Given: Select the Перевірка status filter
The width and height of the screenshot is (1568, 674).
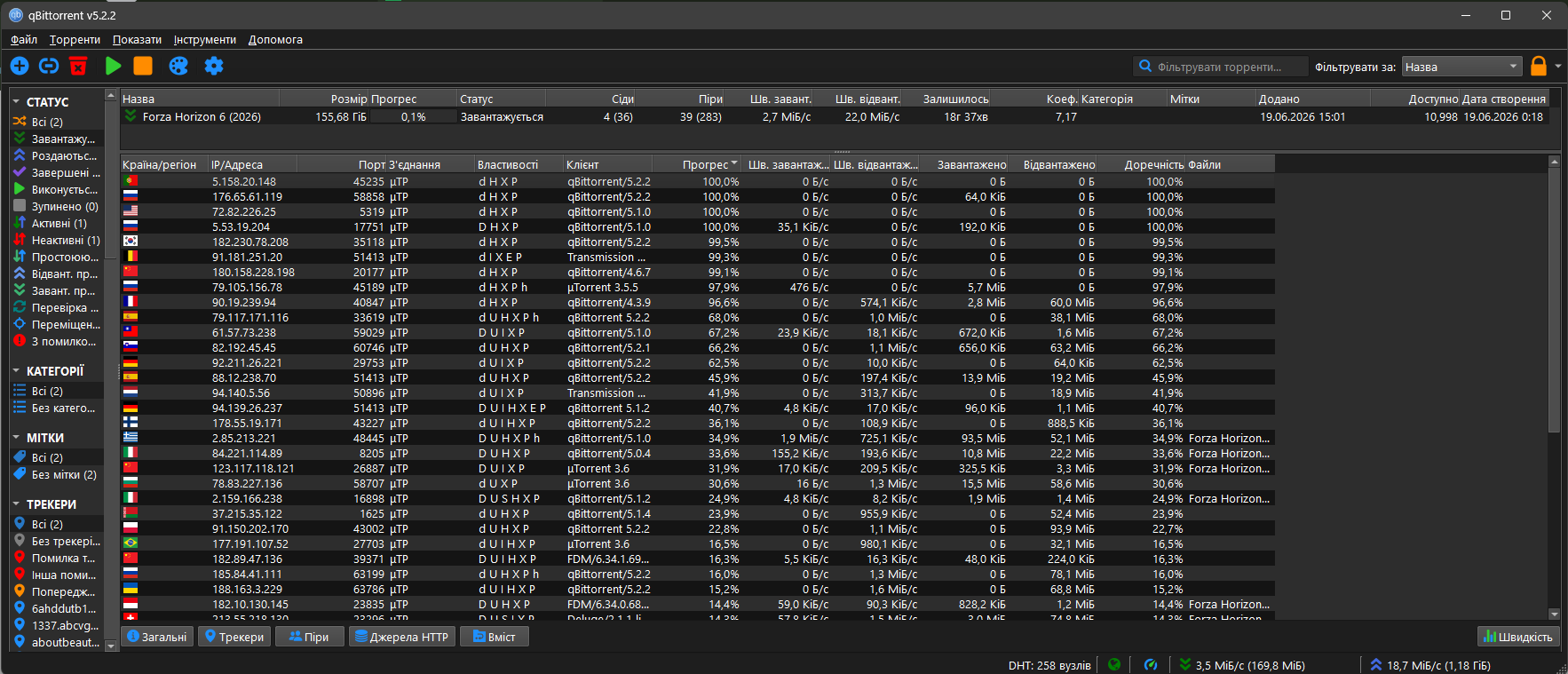Looking at the screenshot, I should [57, 307].
